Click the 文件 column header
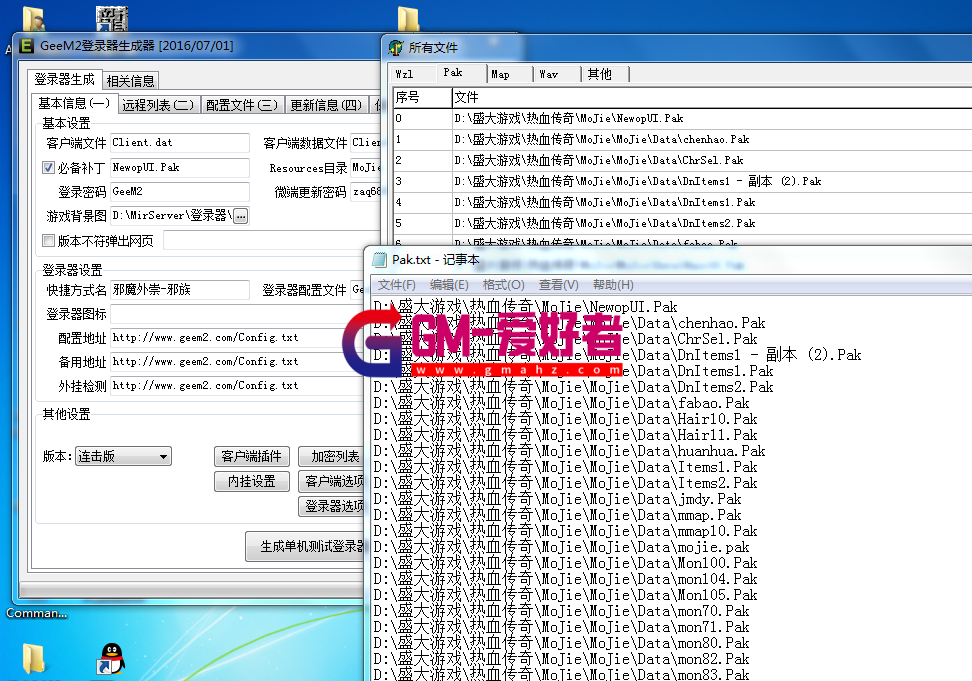Viewport: 972px width, 681px height. pyautogui.click(x=712, y=97)
